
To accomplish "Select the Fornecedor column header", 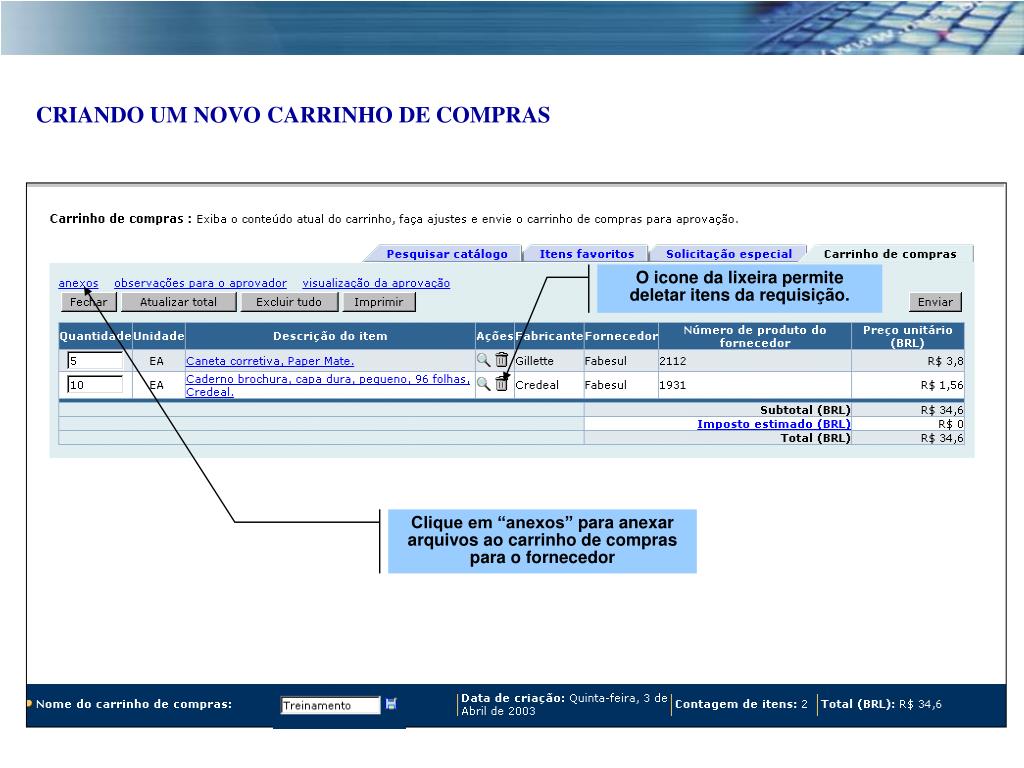I will [621, 336].
